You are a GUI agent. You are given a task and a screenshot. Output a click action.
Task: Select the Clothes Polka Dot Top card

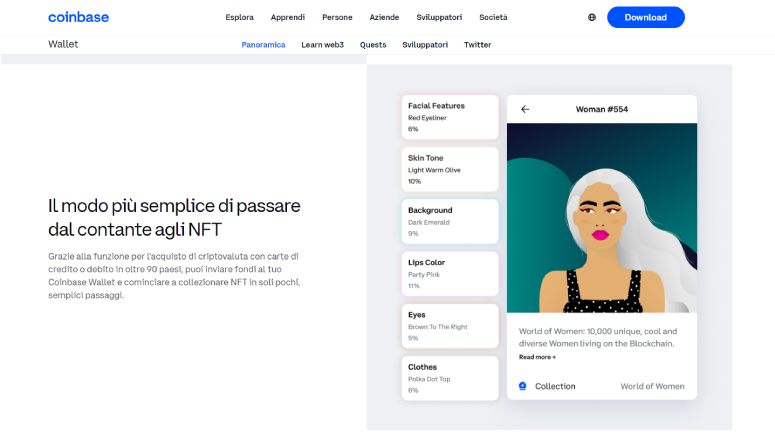coord(450,378)
